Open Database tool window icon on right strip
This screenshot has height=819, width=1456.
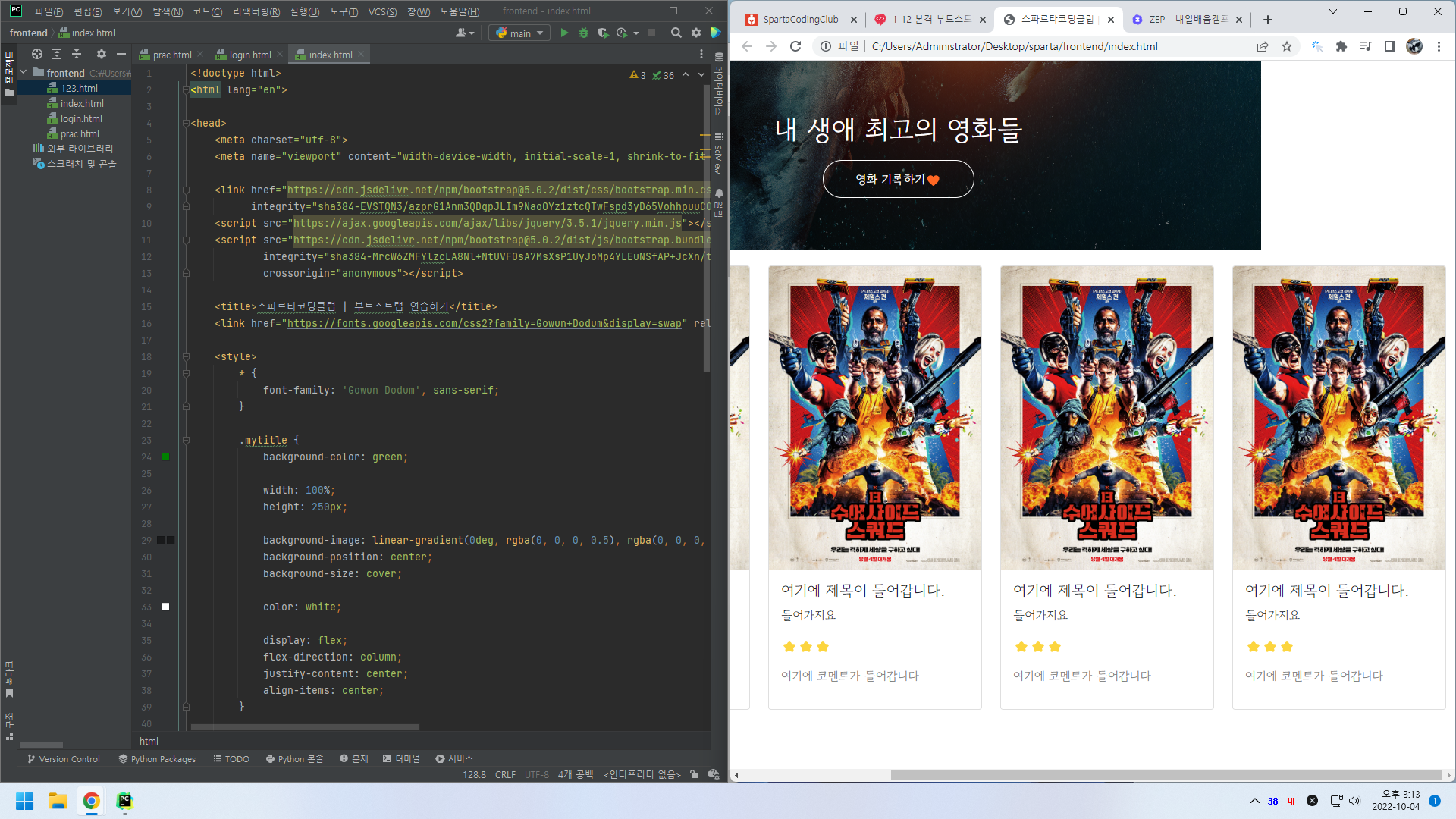click(719, 58)
